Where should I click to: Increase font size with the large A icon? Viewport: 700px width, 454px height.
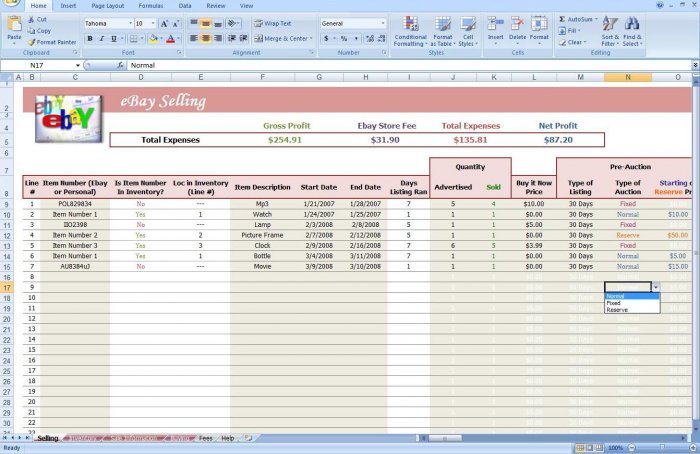click(x=164, y=24)
